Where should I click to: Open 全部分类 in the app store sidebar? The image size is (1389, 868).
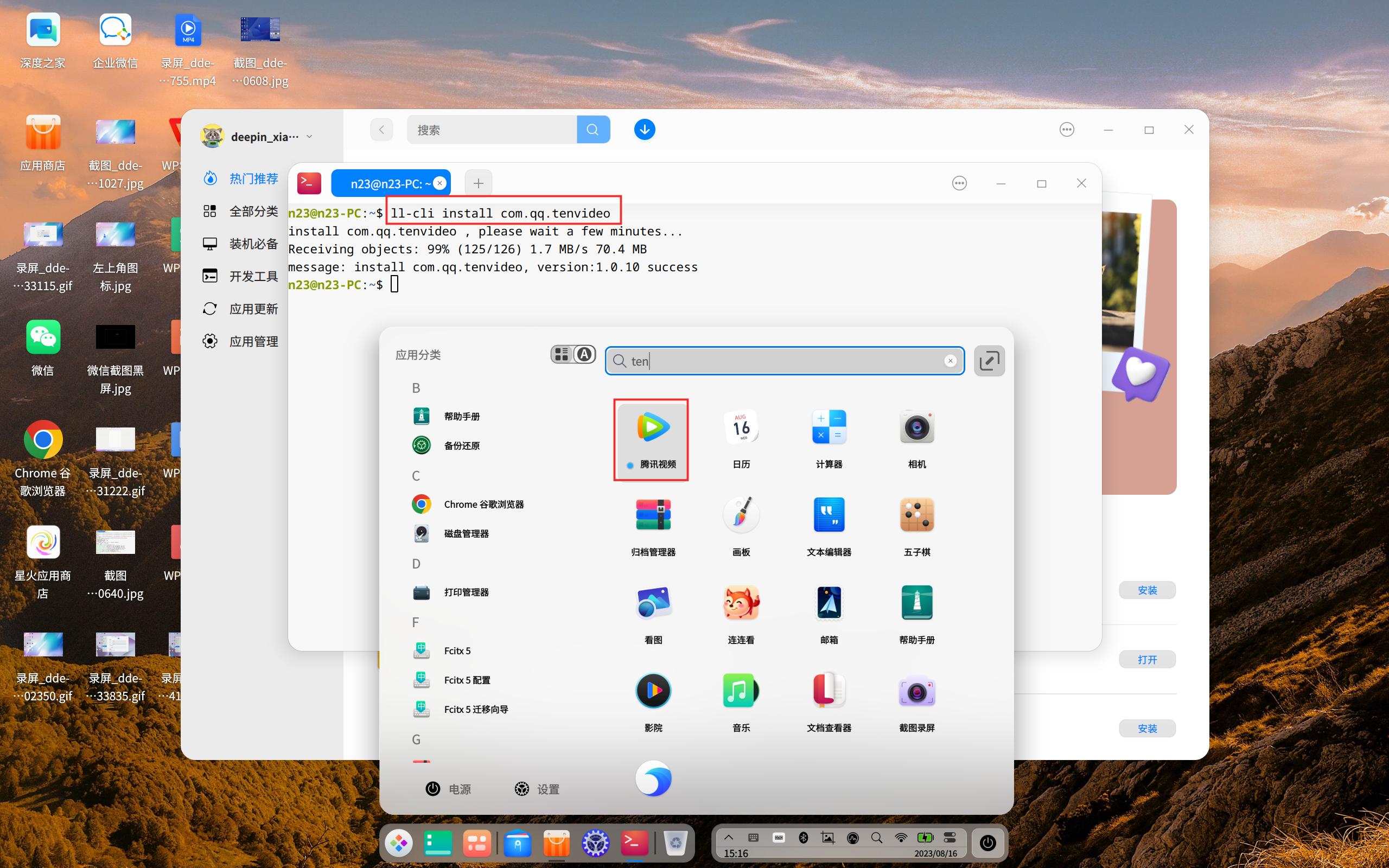pos(254,210)
